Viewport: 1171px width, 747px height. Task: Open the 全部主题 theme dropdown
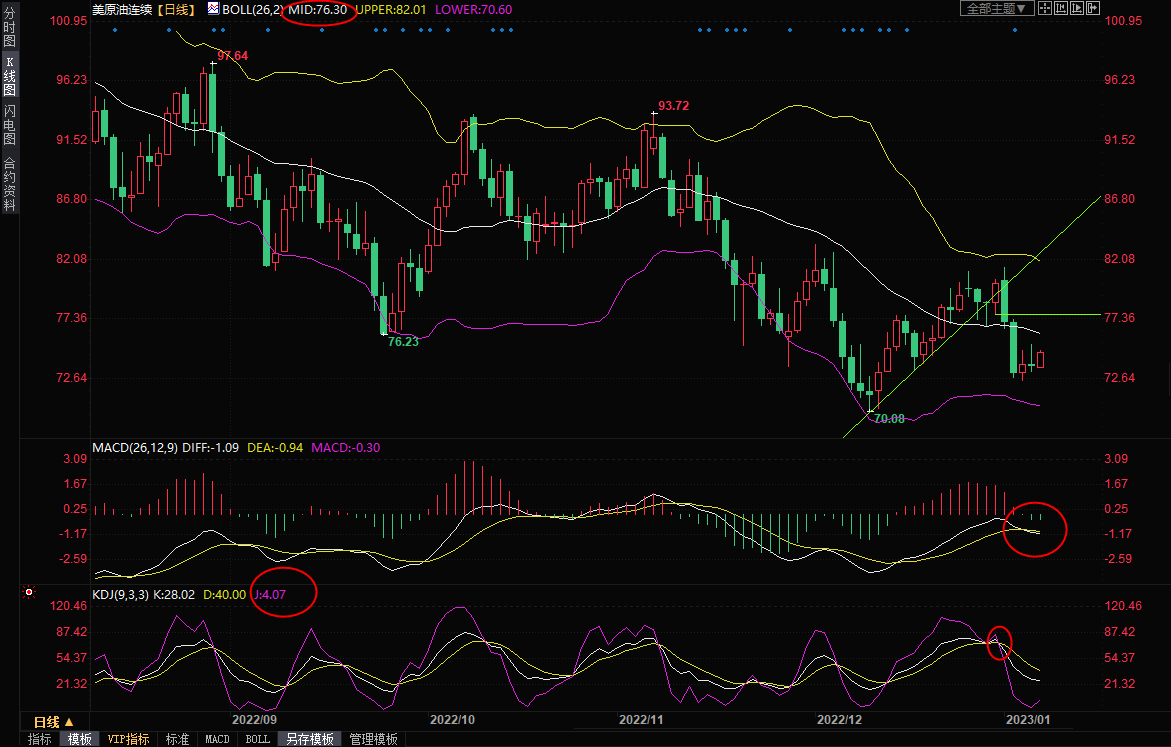pos(996,9)
